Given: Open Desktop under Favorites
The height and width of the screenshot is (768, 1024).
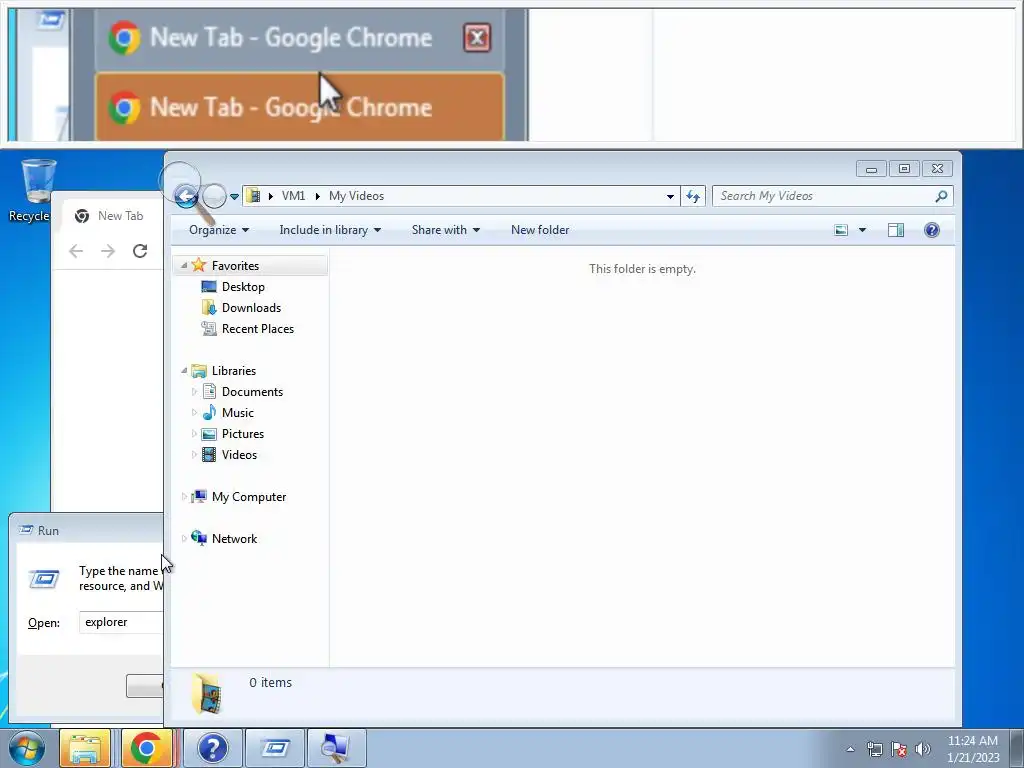Looking at the screenshot, I should point(243,287).
